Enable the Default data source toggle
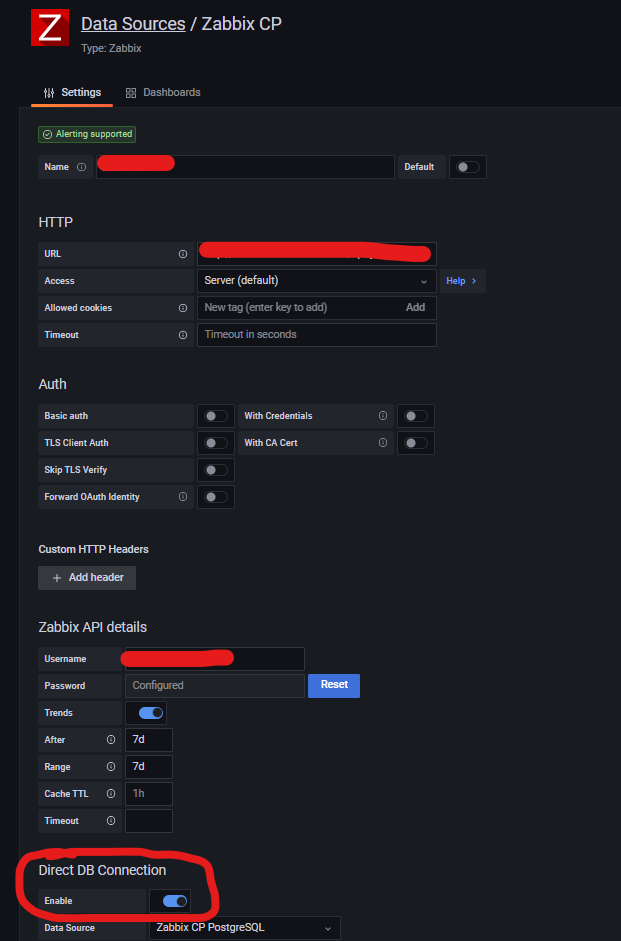 pyautogui.click(x=466, y=166)
